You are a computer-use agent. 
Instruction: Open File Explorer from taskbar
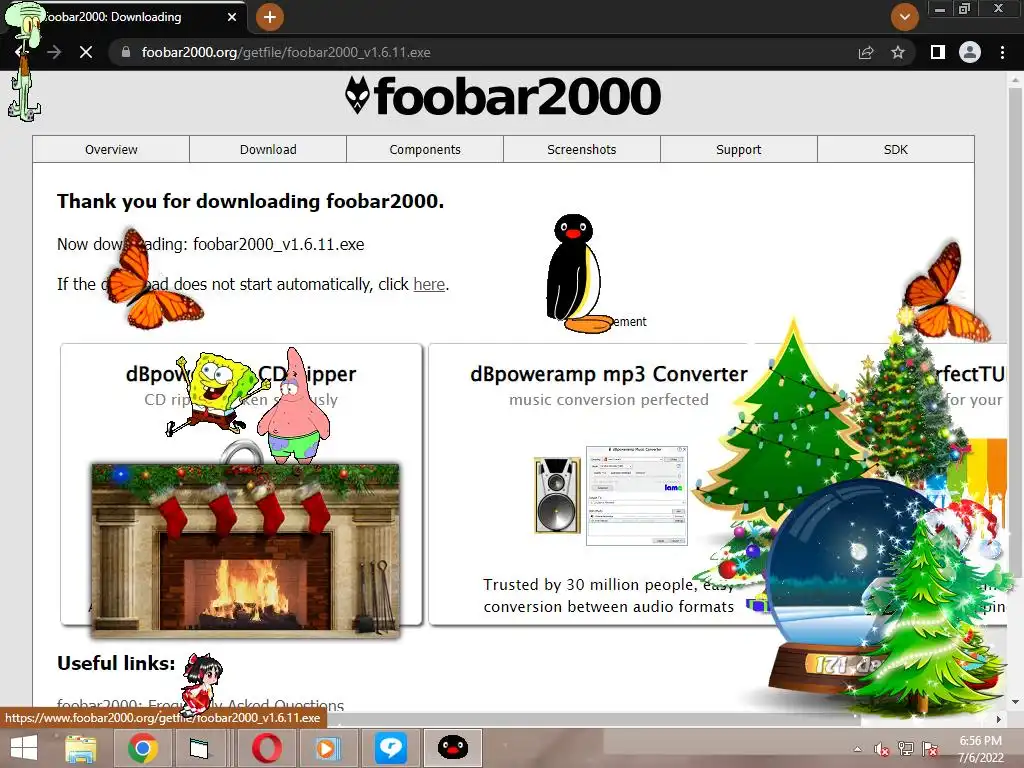(81, 748)
